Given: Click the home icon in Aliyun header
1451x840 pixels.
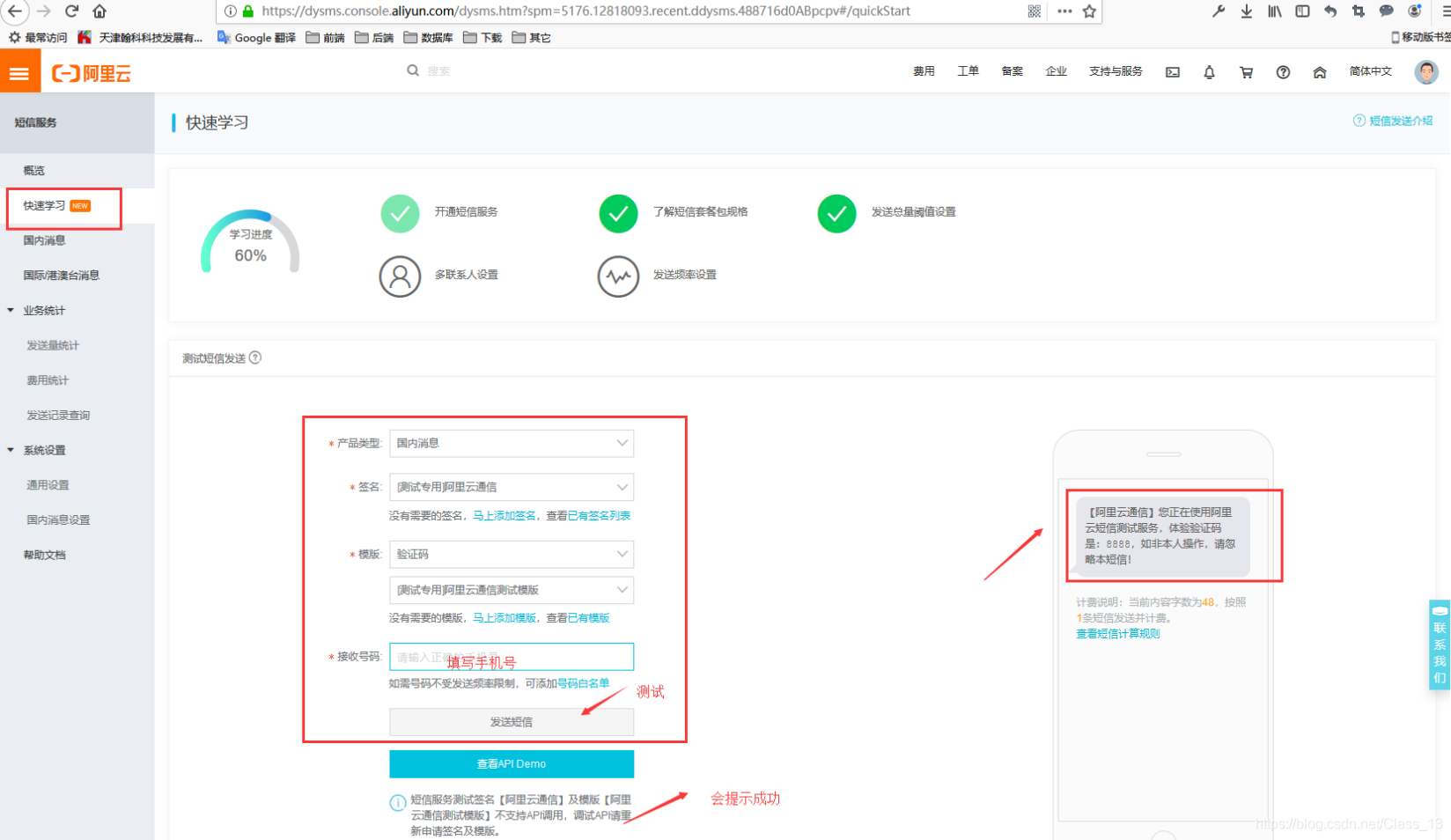Looking at the screenshot, I should click(x=1319, y=72).
